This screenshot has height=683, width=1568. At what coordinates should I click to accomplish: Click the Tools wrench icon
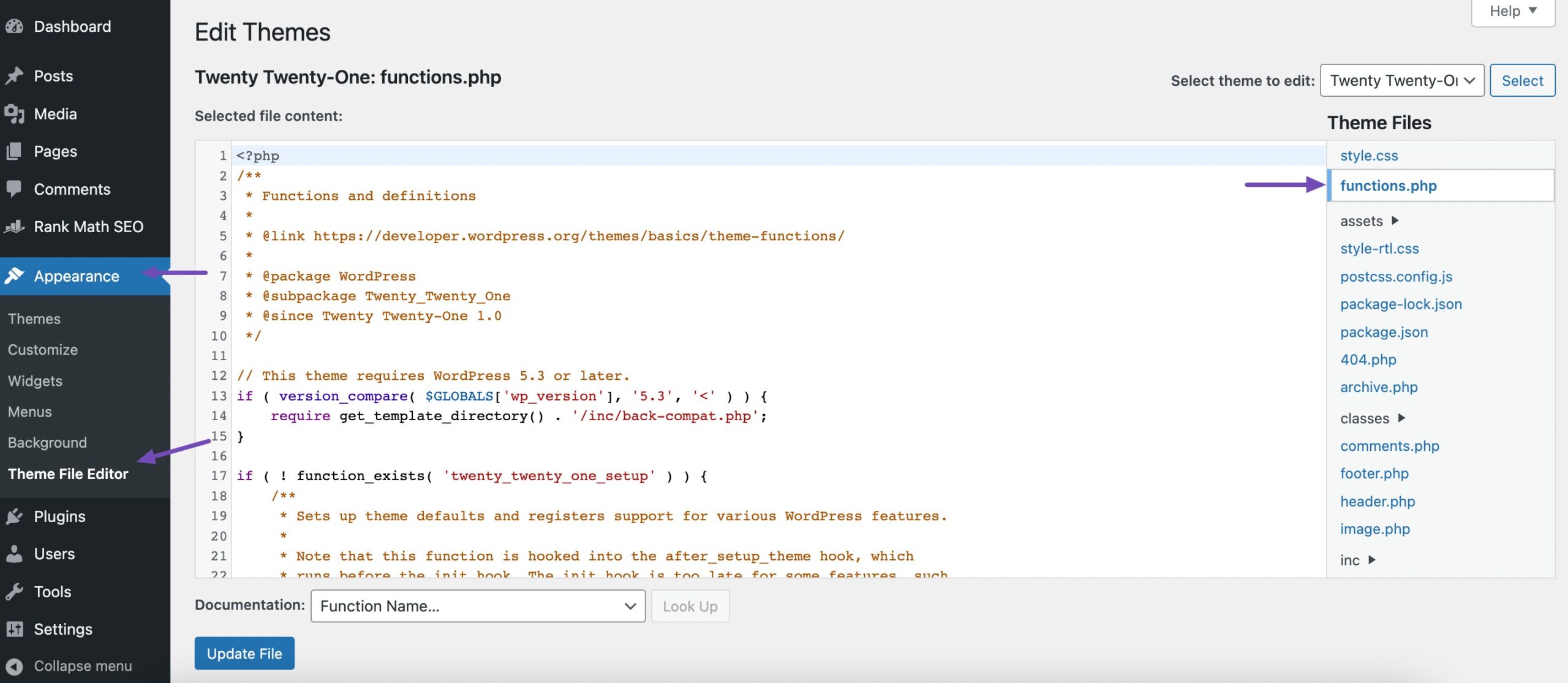click(x=15, y=591)
